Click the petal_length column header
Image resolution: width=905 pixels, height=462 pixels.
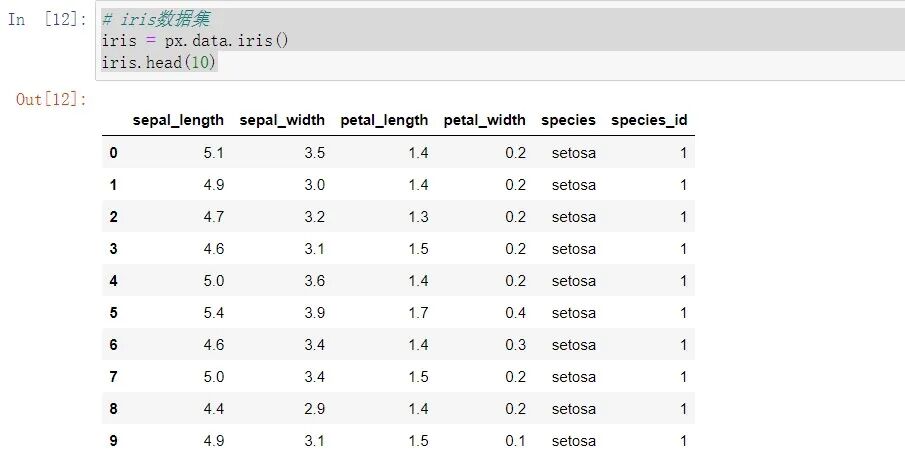pyautogui.click(x=384, y=120)
